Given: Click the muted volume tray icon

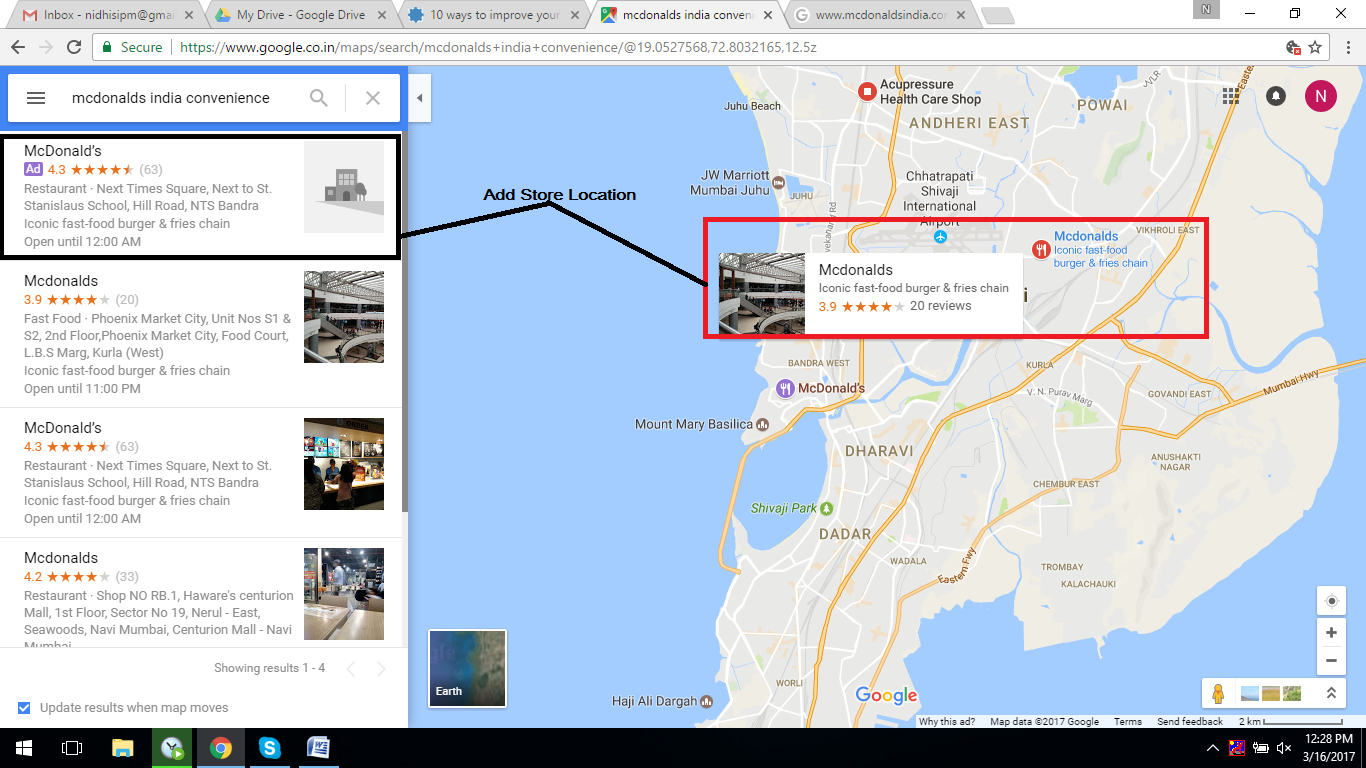Looking at the screenshot, I should [x=1283, y=747].
